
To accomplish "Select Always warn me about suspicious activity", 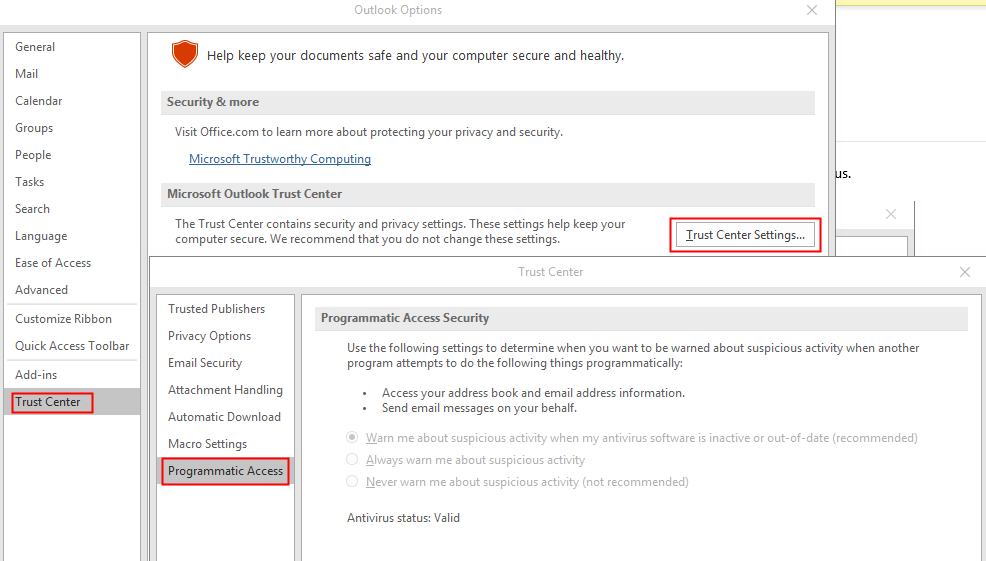I will [x=352, y=459].
